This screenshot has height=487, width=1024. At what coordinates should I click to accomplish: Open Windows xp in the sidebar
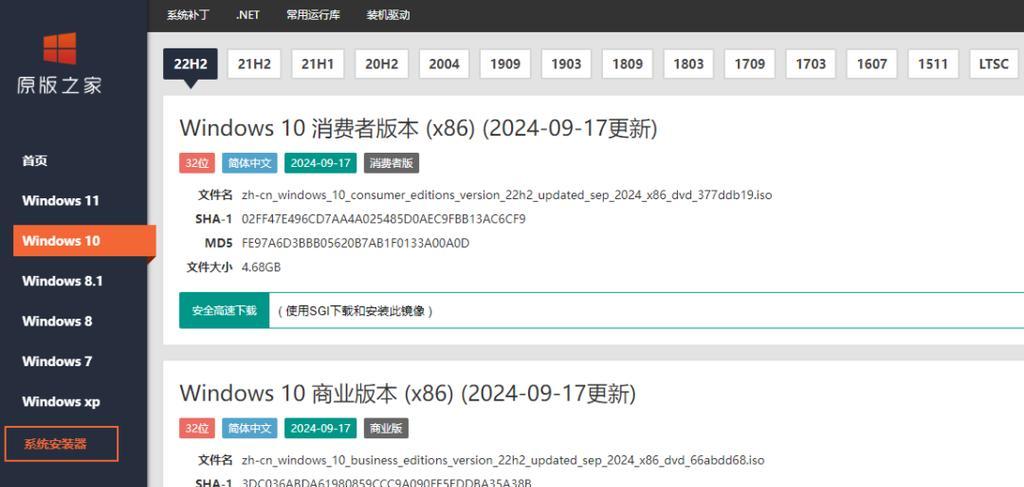[61, 401]
